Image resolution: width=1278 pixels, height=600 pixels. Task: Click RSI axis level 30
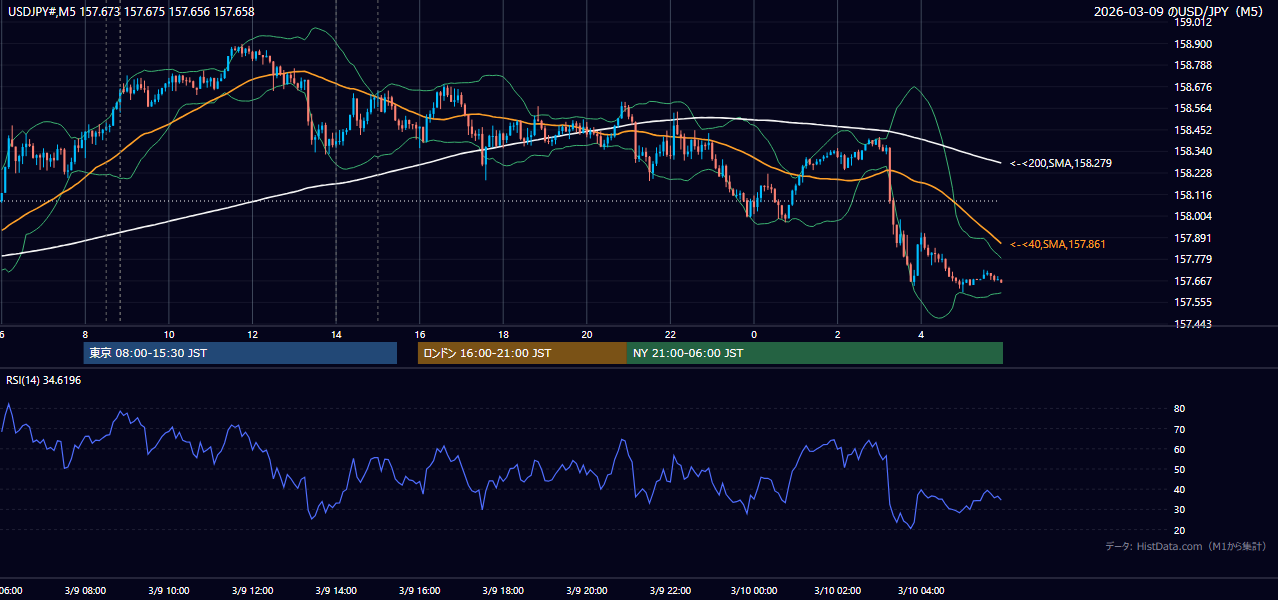point(1179,510)
